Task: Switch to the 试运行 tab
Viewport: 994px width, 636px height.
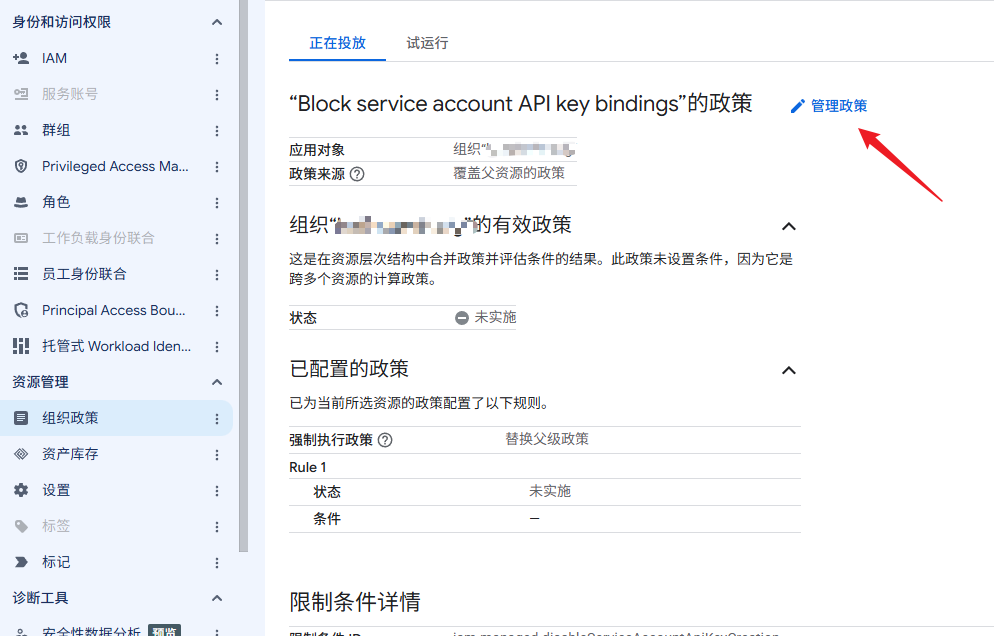Action: pos(427,43)
